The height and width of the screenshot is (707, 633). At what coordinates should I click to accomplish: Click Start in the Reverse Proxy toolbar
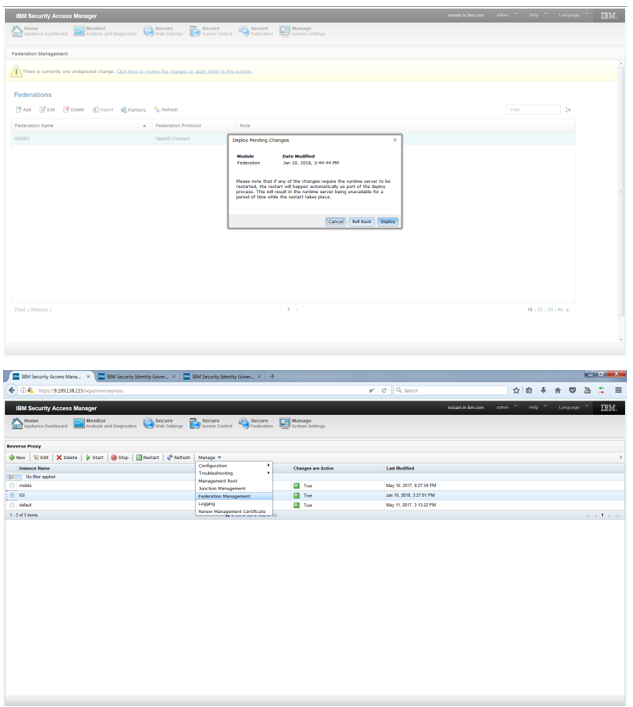(95, 457)
